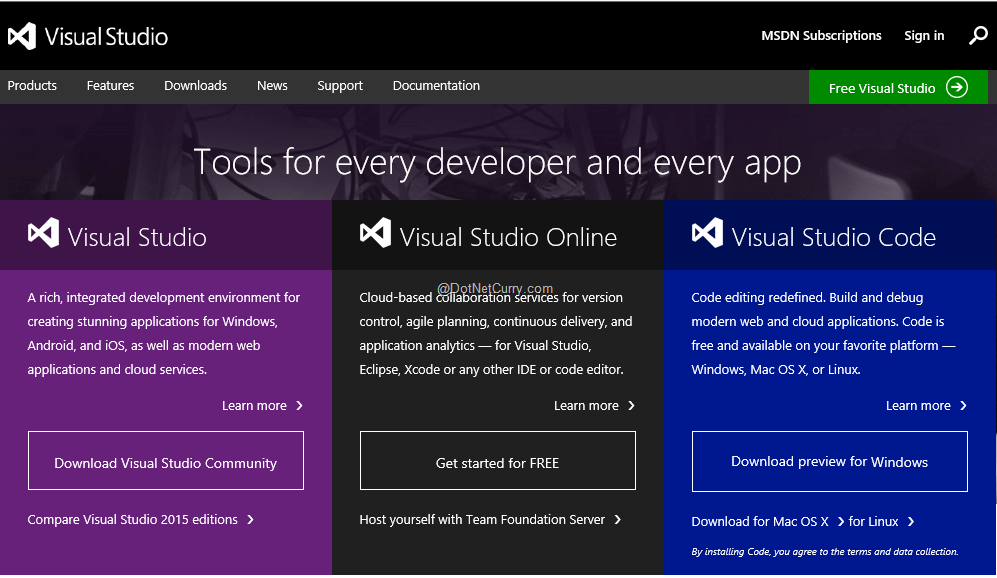This screenshot has width=997, height=578.
Task: Open the Products menu
Action: click(x=32, y=86)
